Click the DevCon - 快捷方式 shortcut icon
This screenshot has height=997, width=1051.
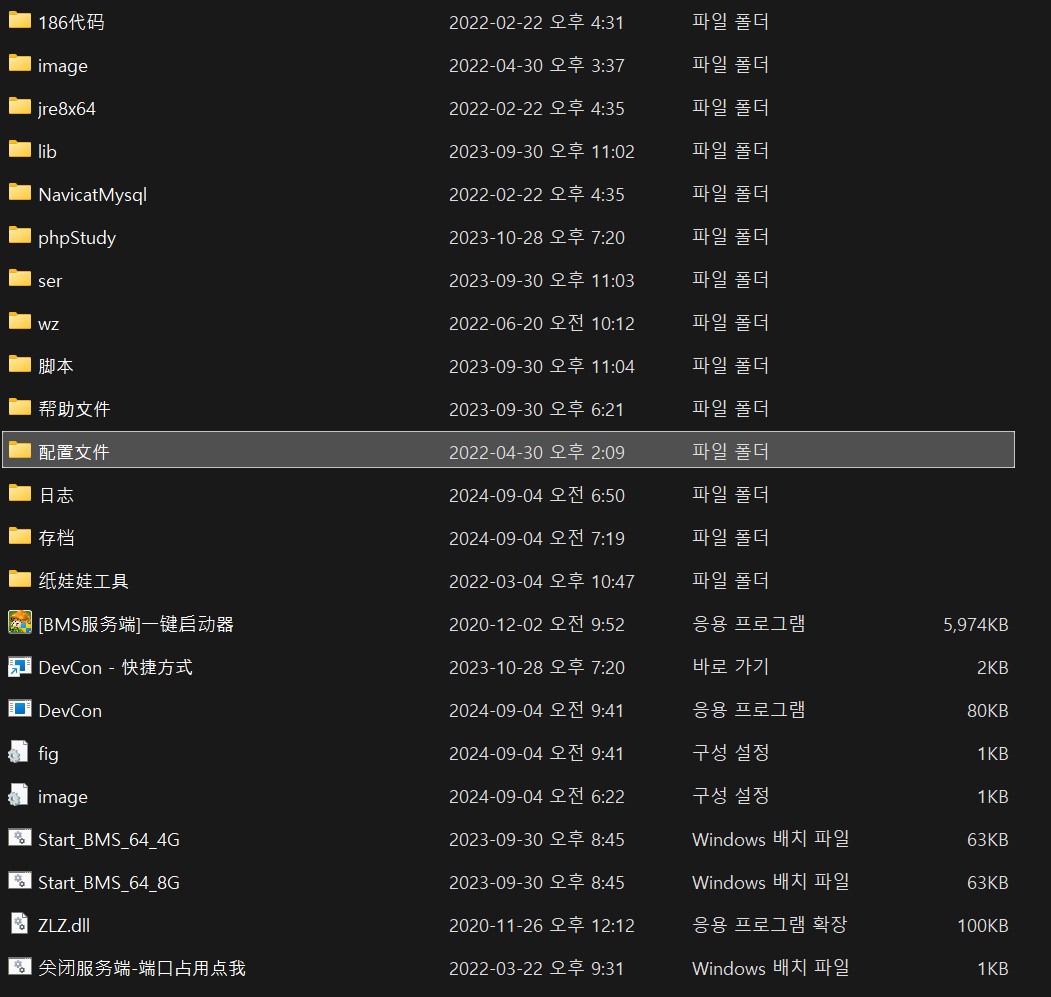pos(19,666)
